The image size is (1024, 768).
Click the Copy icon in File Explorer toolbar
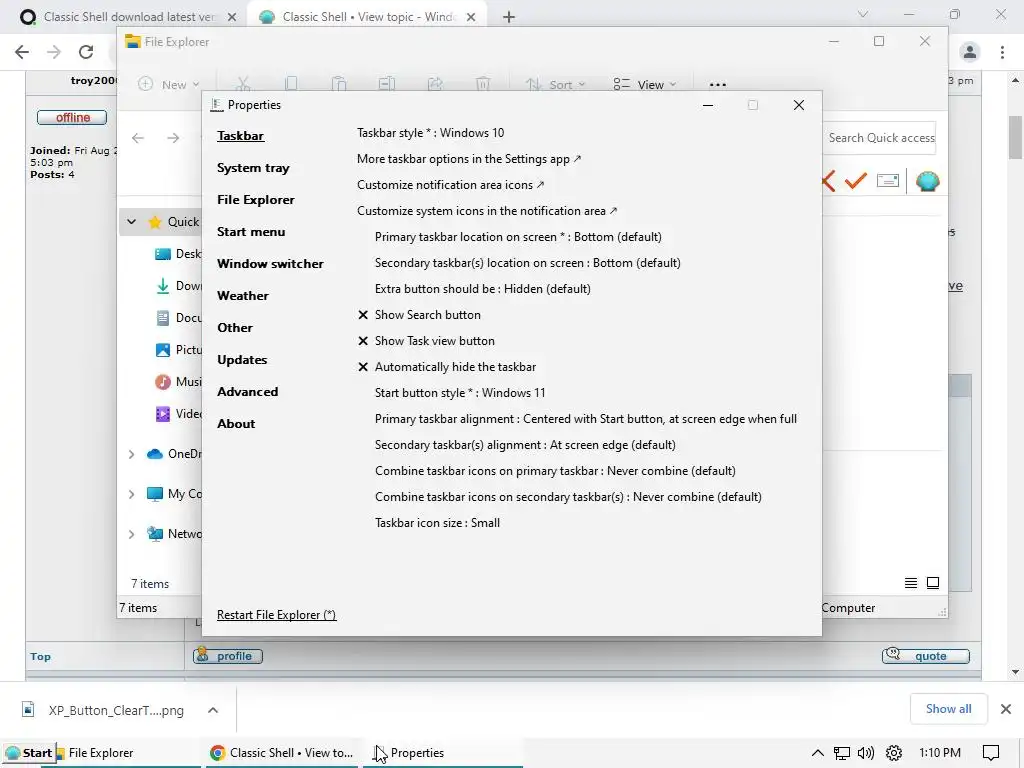[291, 84]
